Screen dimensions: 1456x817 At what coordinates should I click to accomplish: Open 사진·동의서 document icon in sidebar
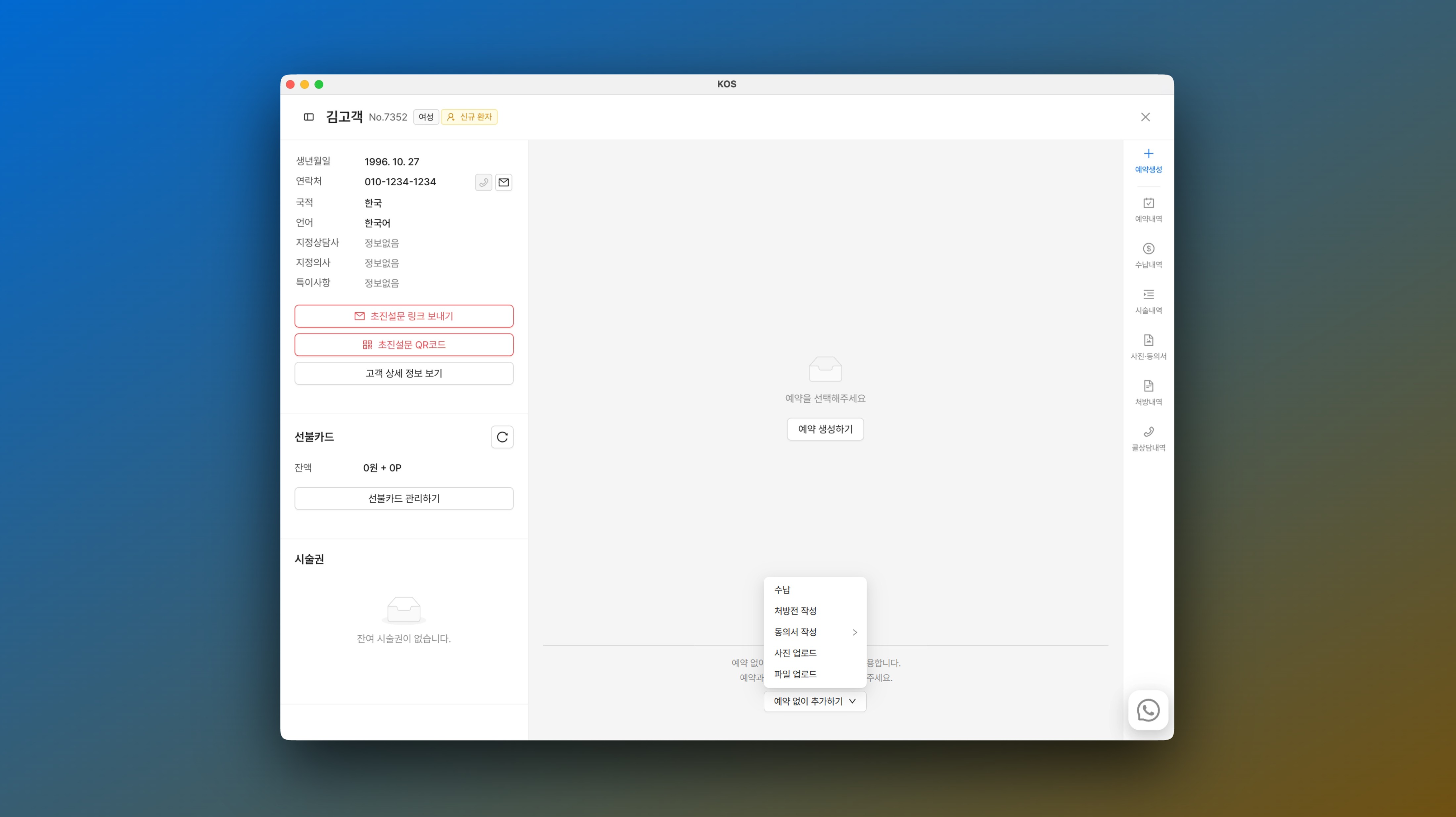pyautogui.click(x=1148, y=340)
